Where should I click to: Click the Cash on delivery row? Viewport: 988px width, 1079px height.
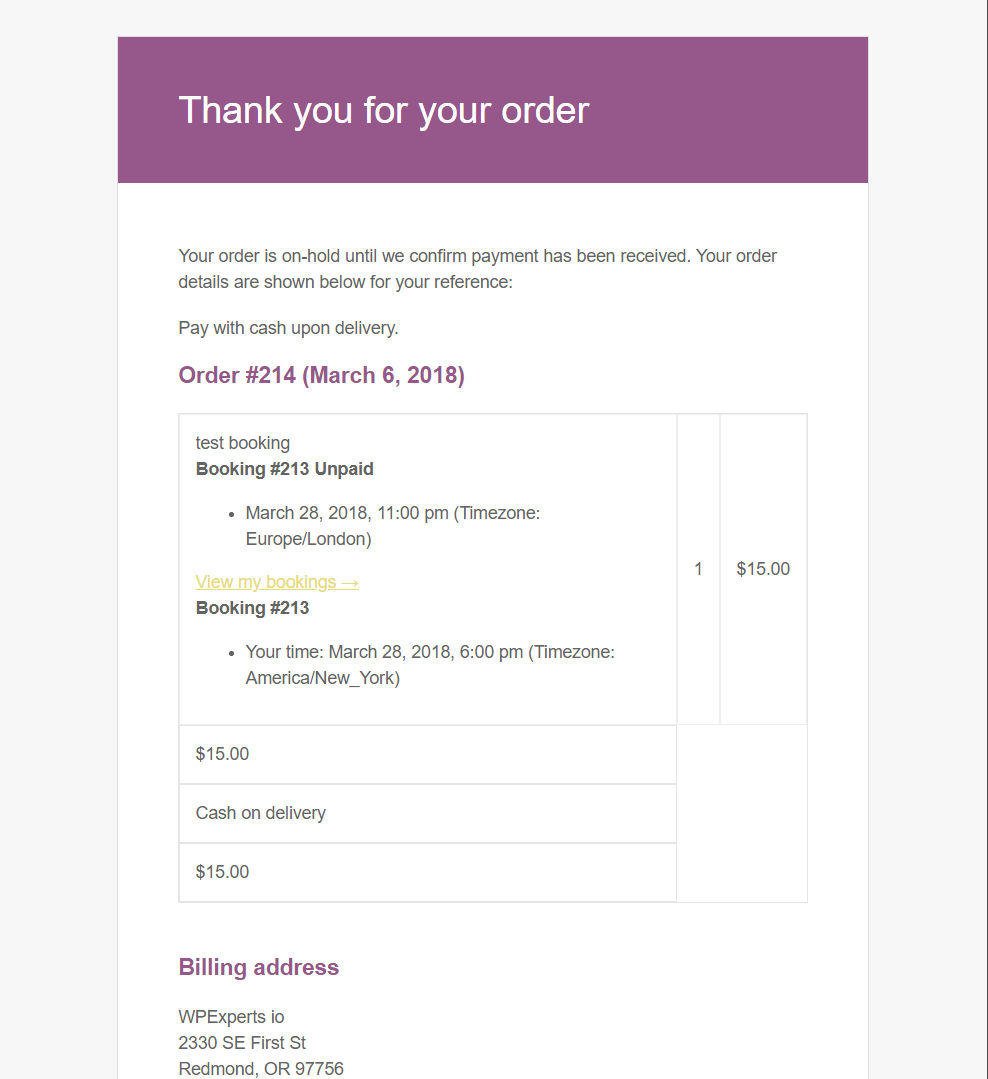click(260, 813)
